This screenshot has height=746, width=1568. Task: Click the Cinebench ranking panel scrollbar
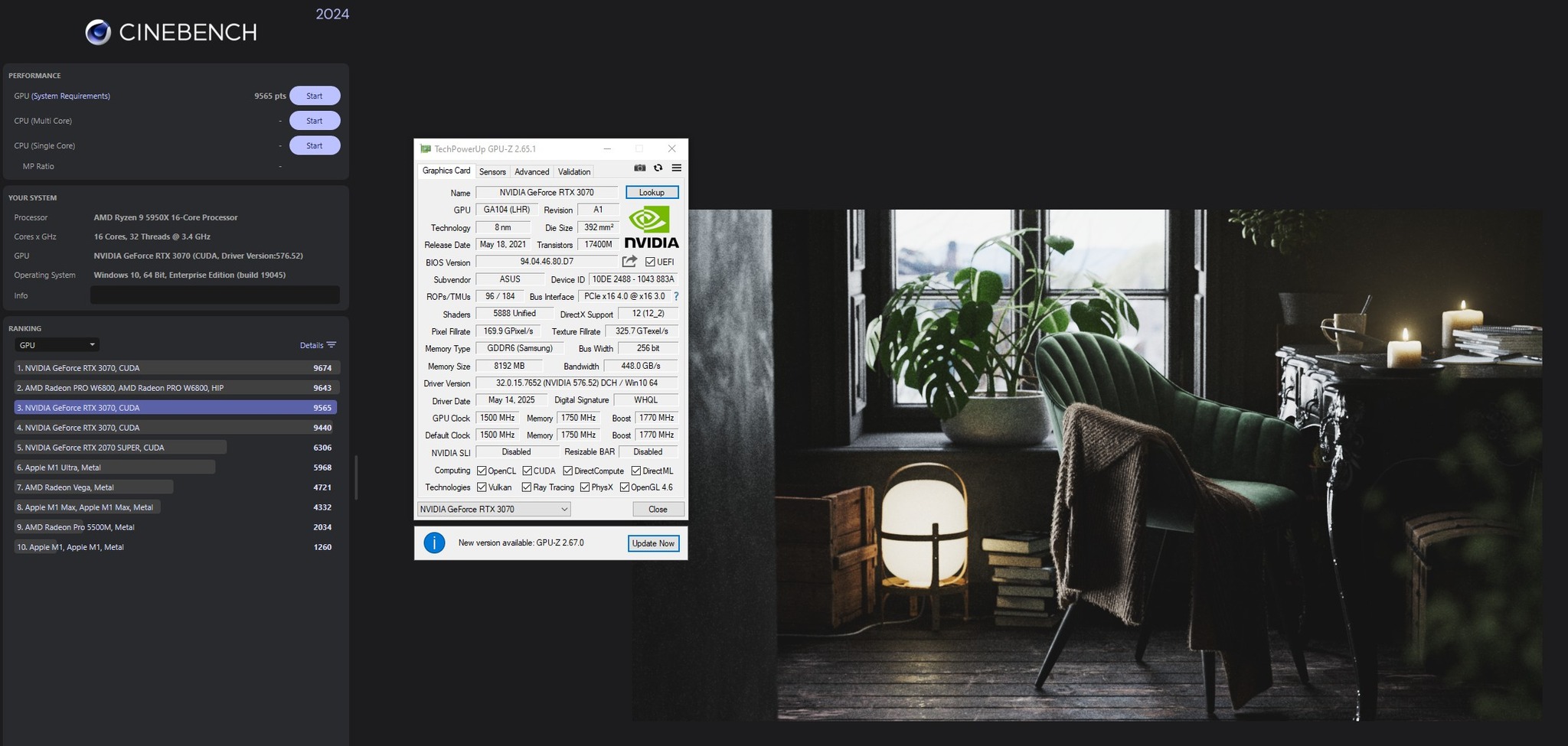[356, 477]
